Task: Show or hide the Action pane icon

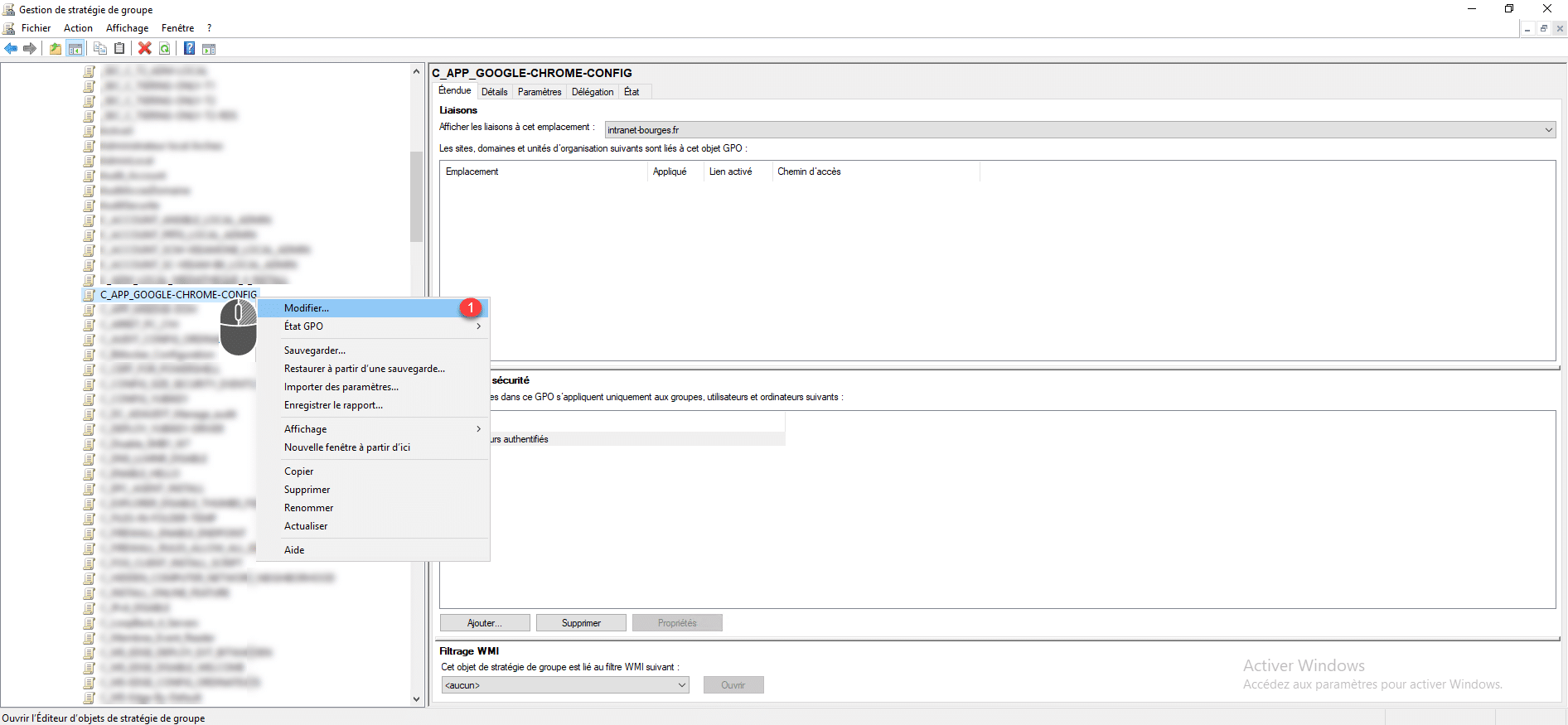Action: coord(209,49)
